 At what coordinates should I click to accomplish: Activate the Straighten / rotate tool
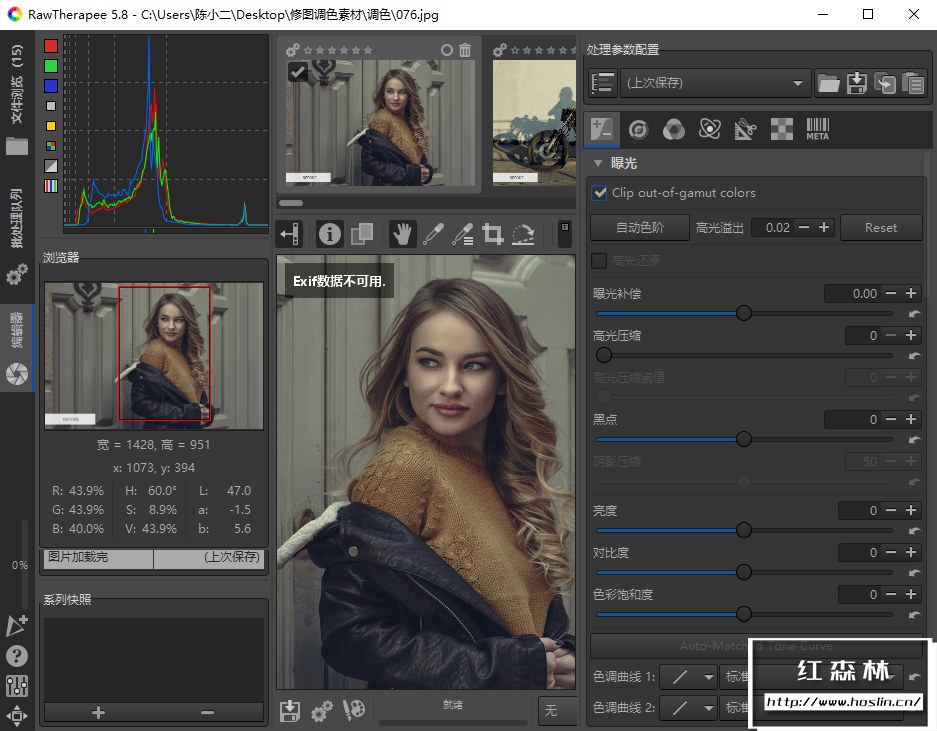(x=522, y=234)
